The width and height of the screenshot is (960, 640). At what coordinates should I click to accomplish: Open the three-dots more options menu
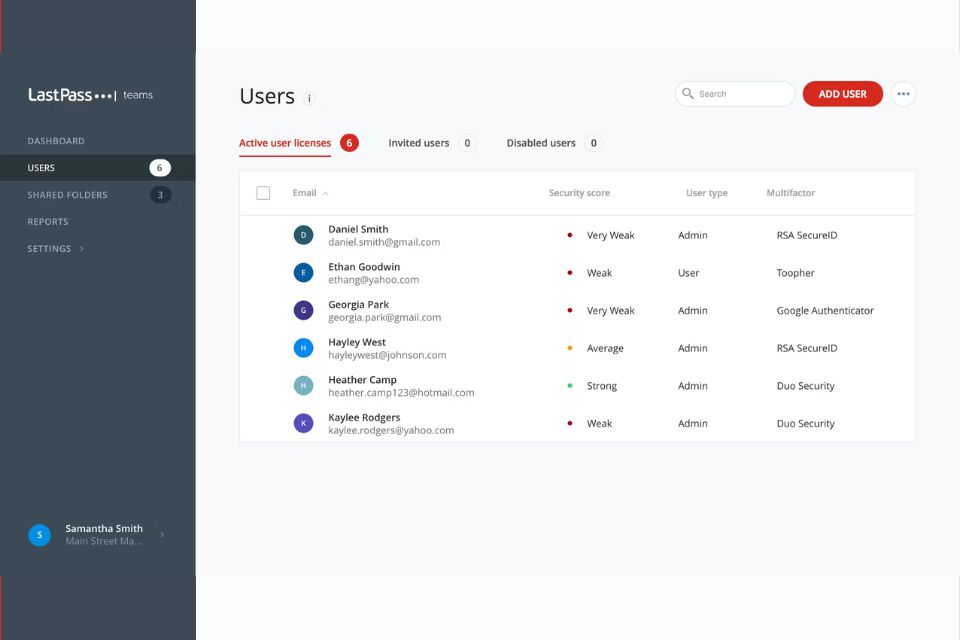coord(903,94)
